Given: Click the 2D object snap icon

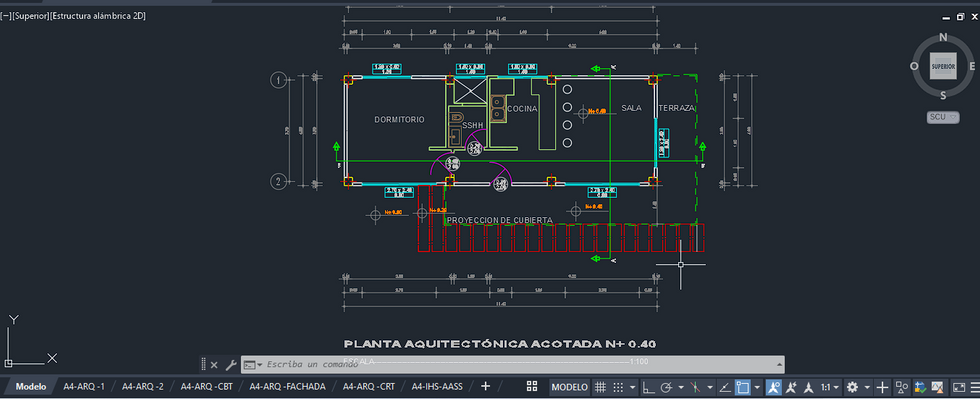Looking at the screenshot, I should click(x=742, y=387).
